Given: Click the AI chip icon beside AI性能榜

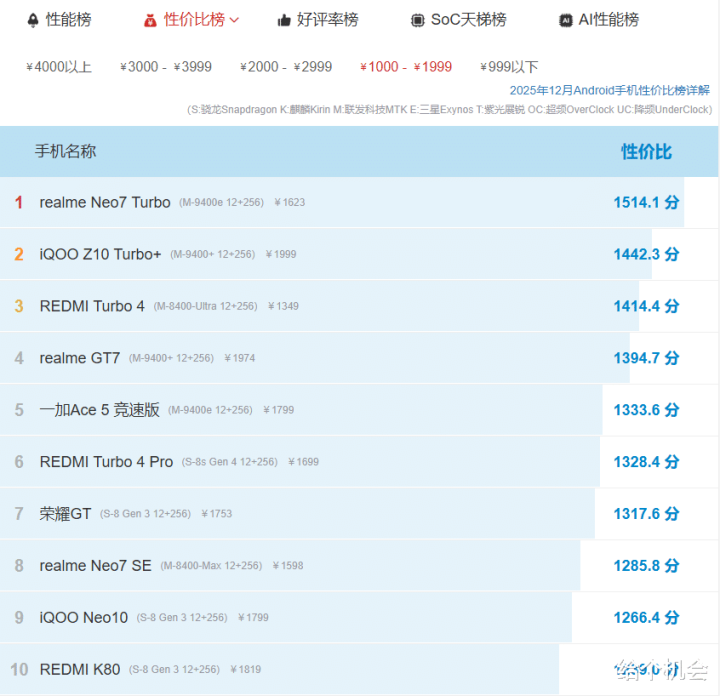Looking at the screenshot, I should coord(566,21).
